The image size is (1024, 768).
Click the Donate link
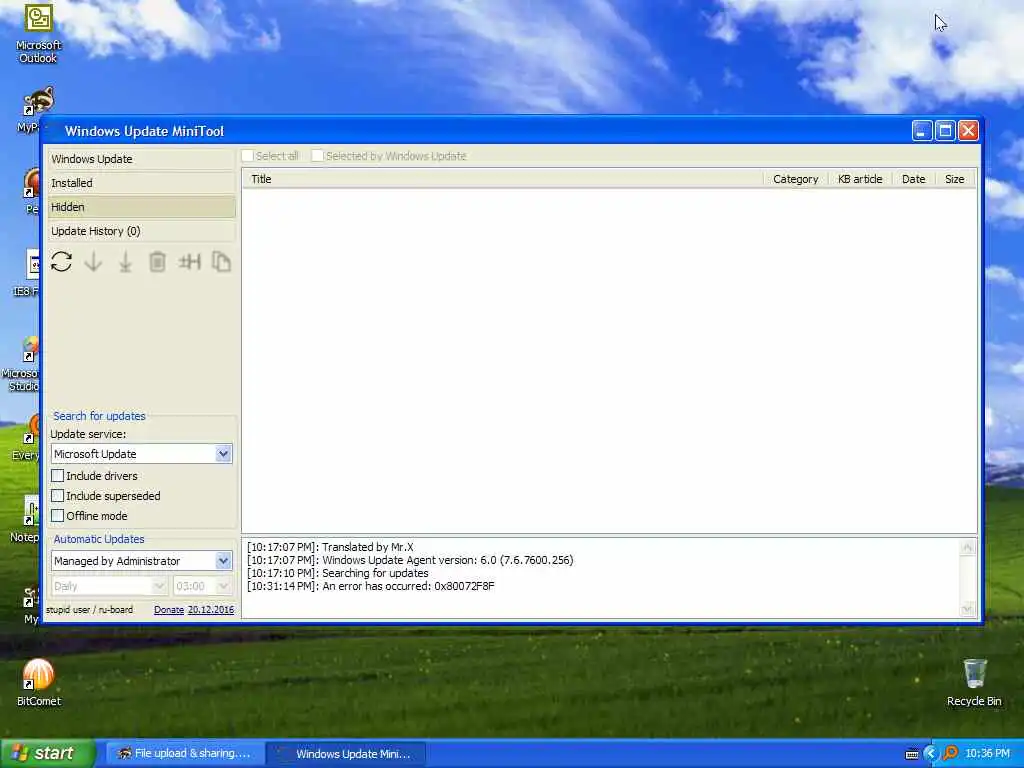(168, 609)
